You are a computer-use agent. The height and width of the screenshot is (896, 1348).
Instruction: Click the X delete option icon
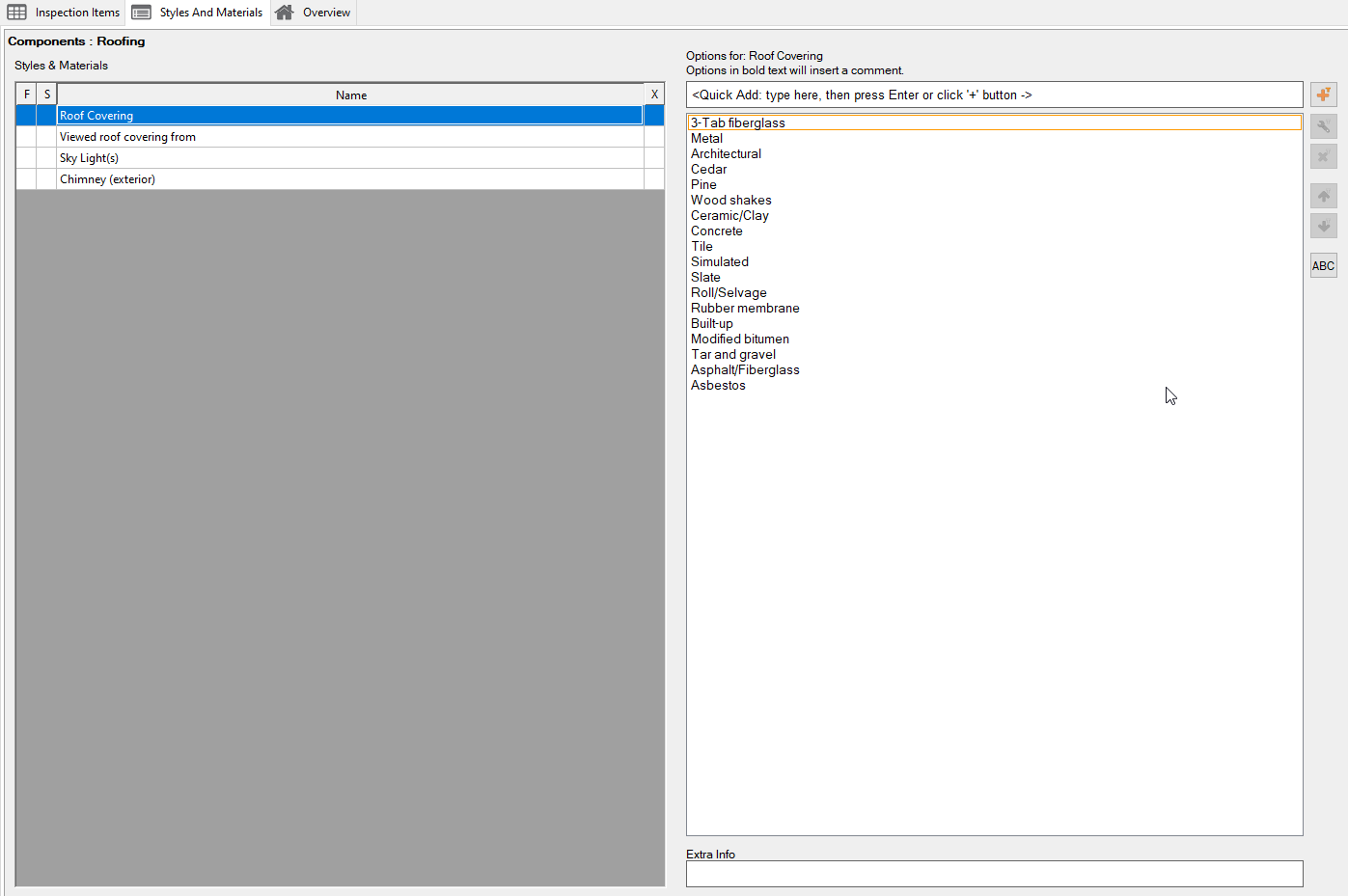tap(1323, 156)
